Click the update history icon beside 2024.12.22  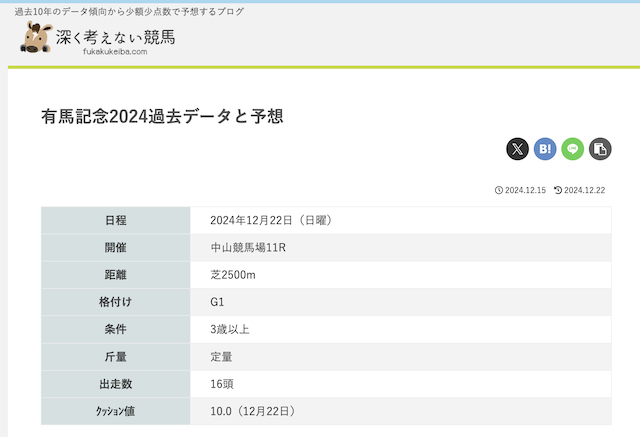point(558,190)
